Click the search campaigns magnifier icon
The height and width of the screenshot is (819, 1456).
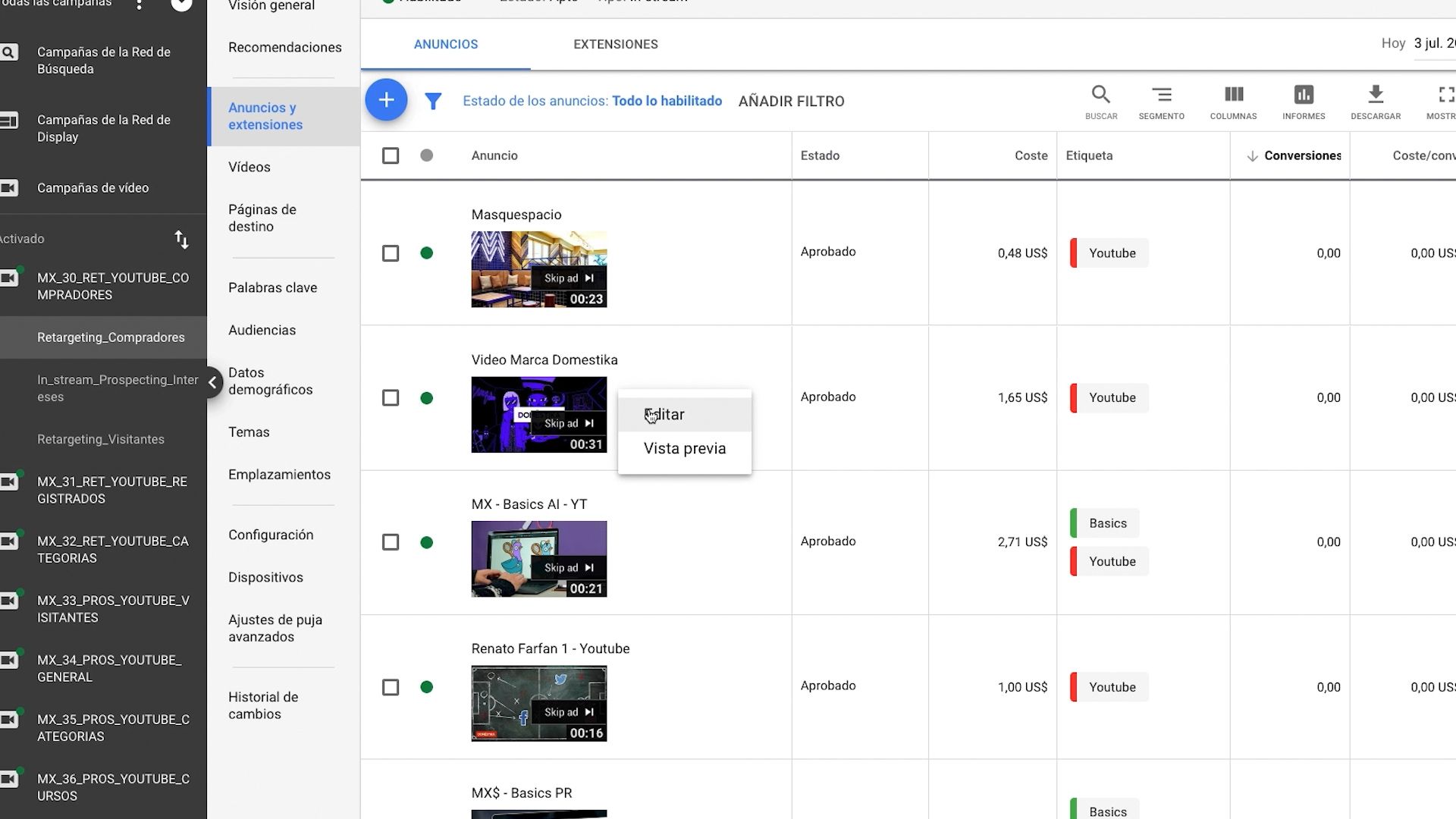[8, 53]
